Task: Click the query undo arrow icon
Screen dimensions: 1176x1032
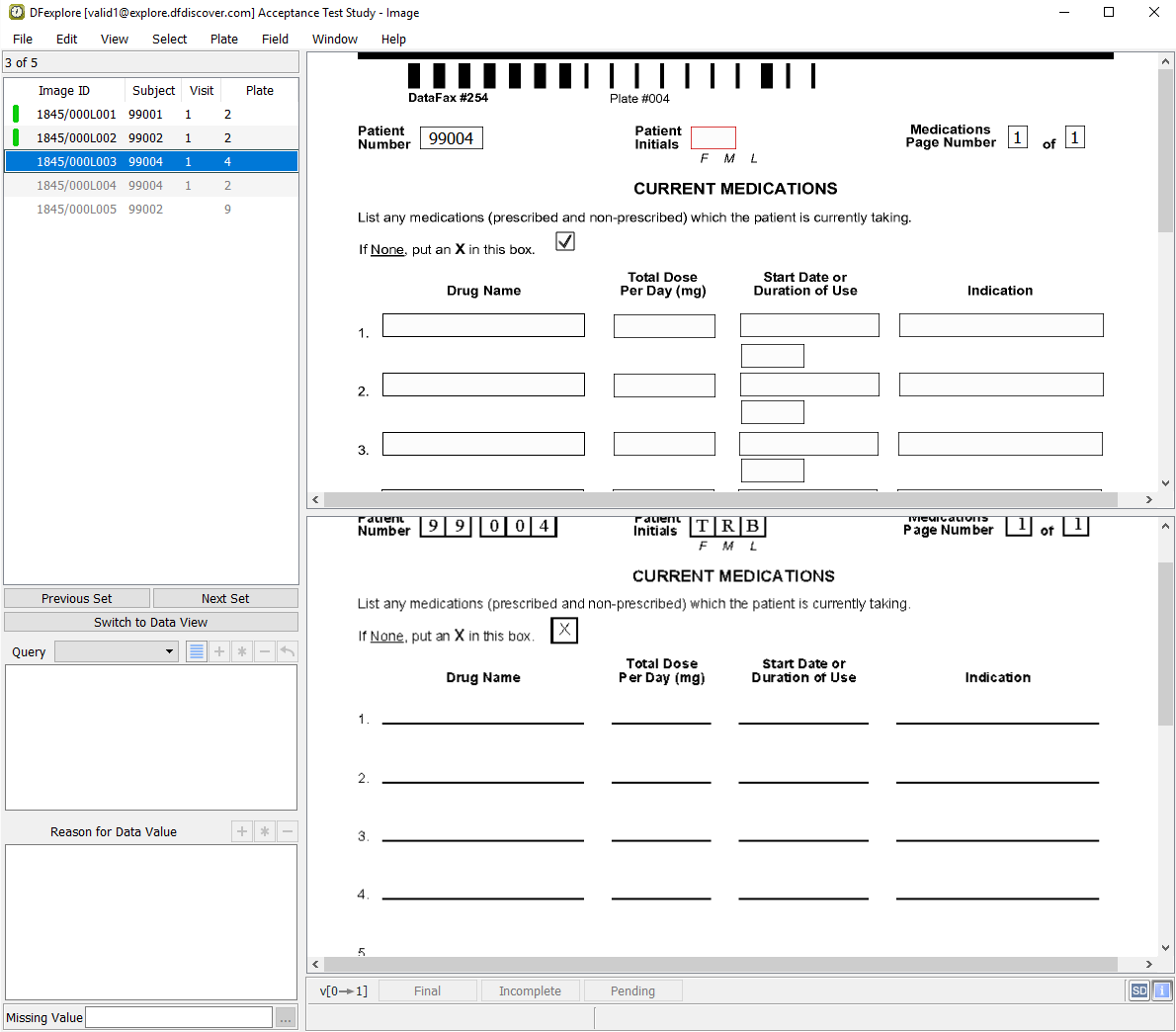Action: 287,651
